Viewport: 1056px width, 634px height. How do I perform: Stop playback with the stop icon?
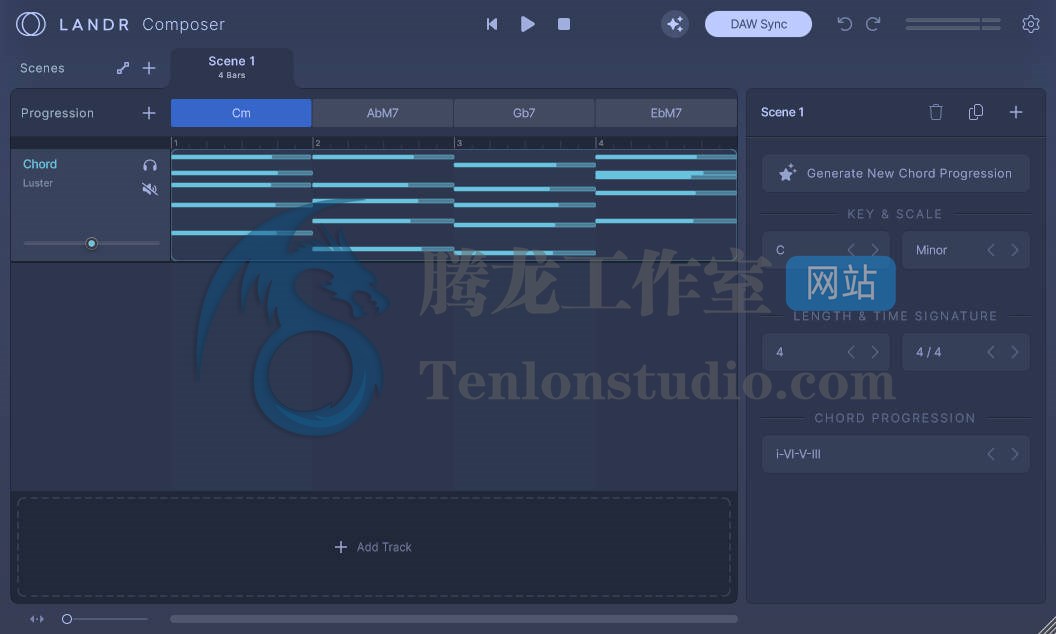(564, 24)
